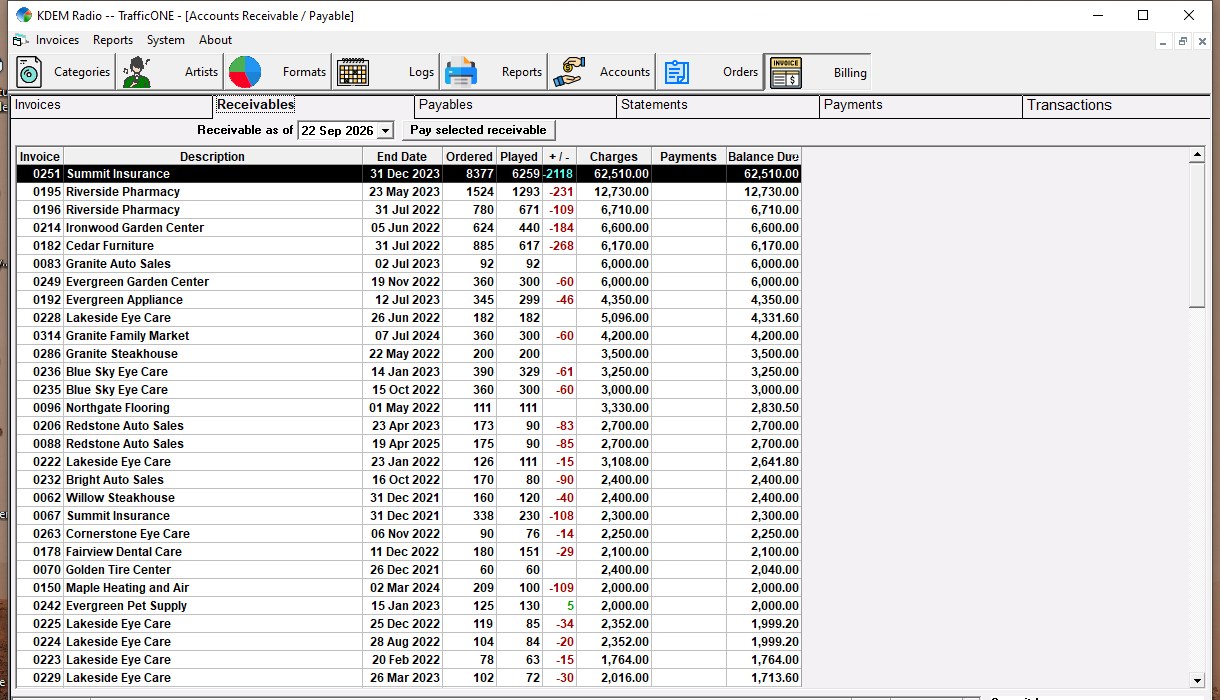Sort by the Payments column header

[x=688, y=156]
